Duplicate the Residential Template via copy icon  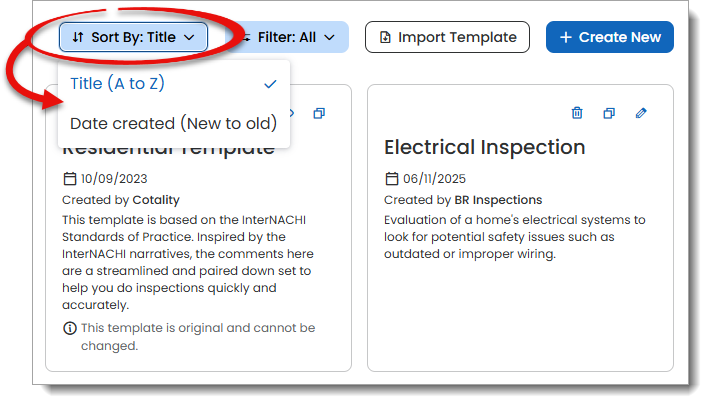click(319, 113)
